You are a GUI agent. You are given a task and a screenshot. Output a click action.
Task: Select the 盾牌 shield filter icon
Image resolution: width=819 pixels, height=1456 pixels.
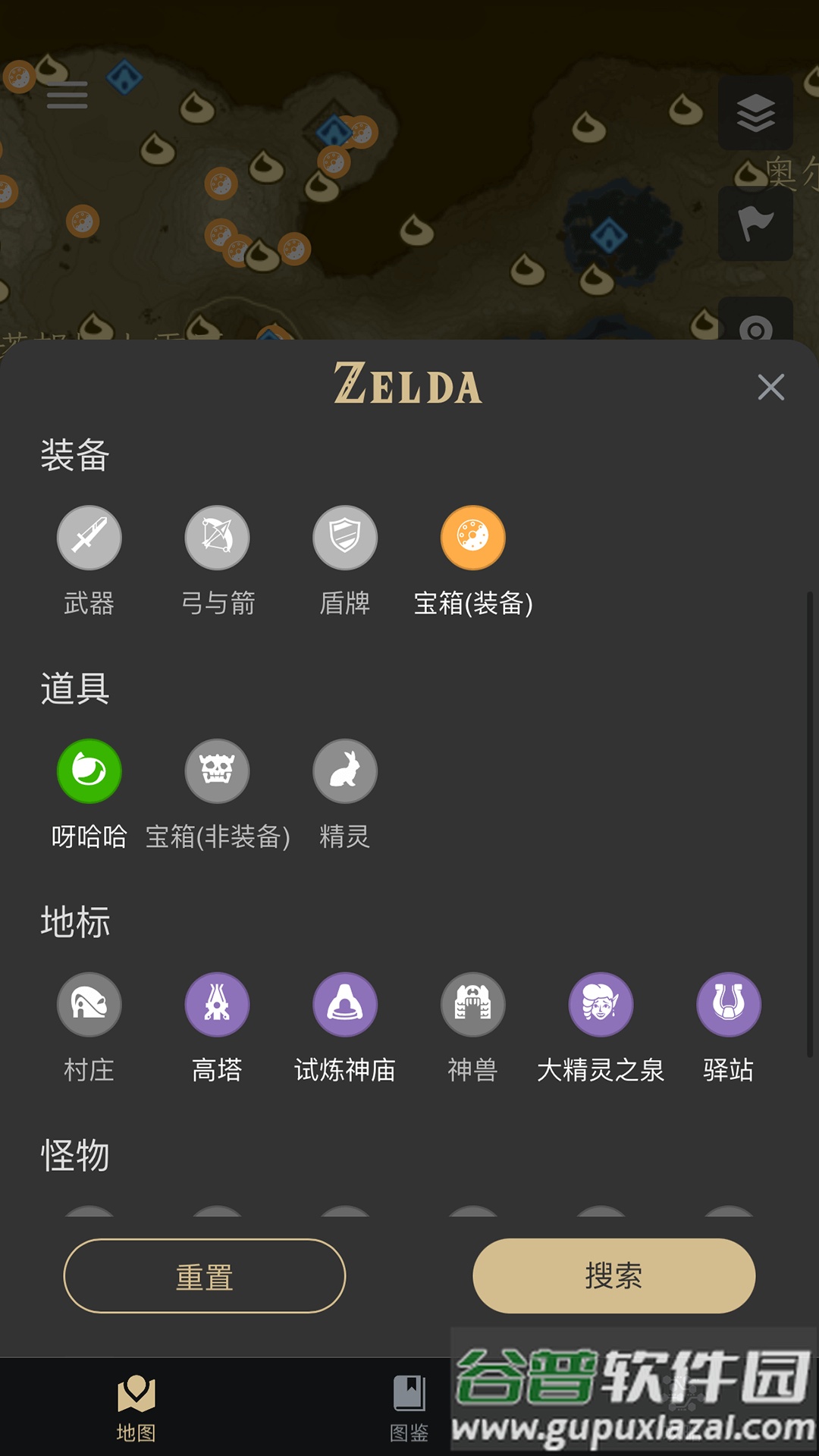345,537
